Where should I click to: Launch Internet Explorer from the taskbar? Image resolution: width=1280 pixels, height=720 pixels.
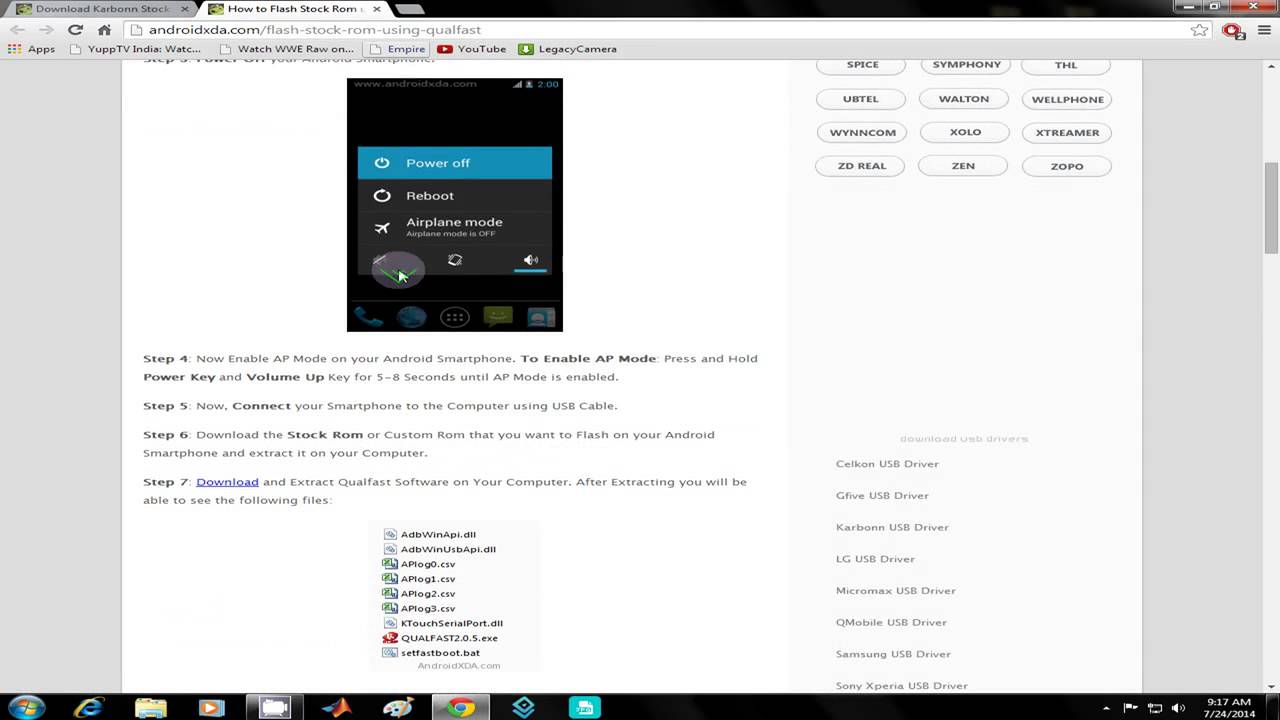click(89, 707)
